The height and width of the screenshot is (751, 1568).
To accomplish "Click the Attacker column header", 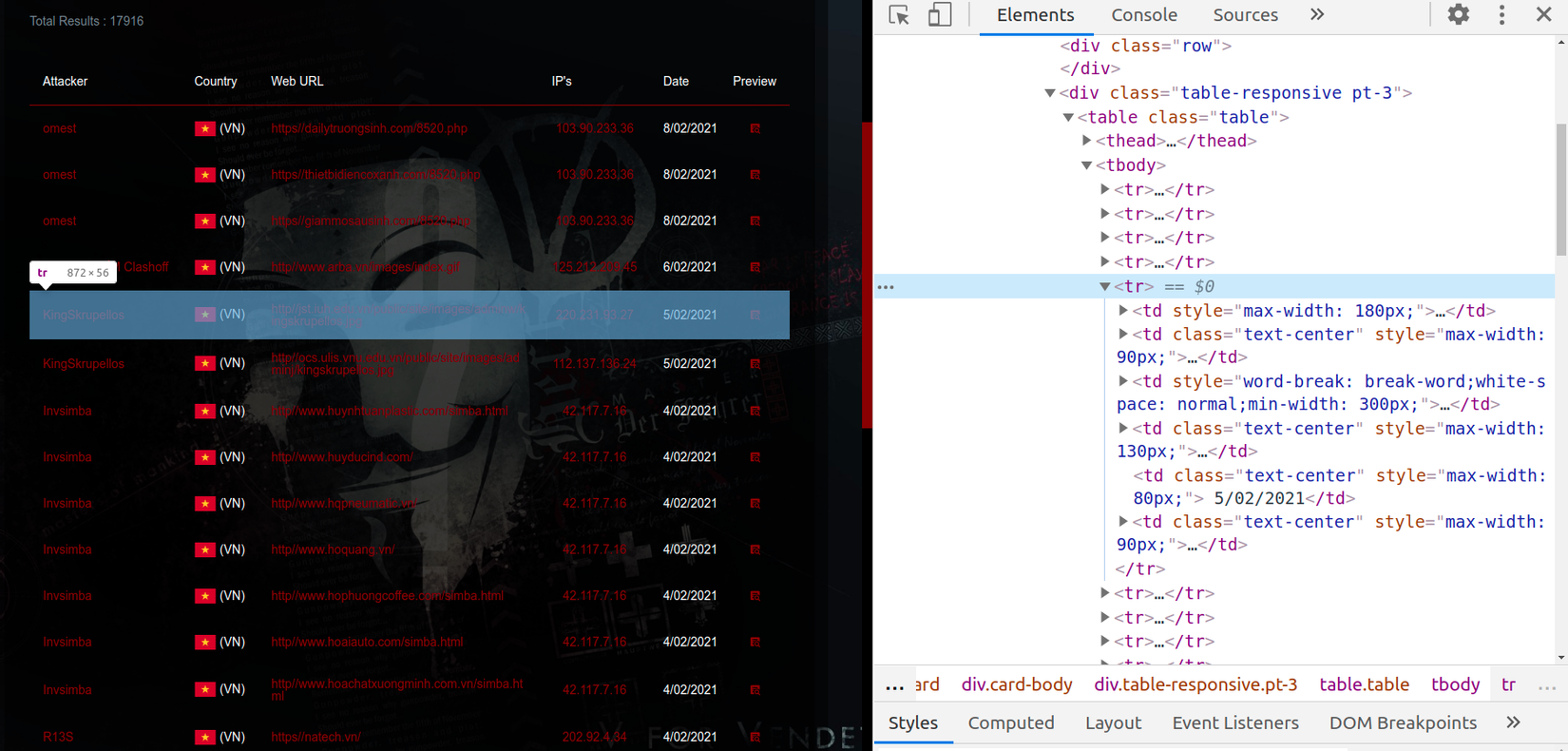I will click(65, 82).
